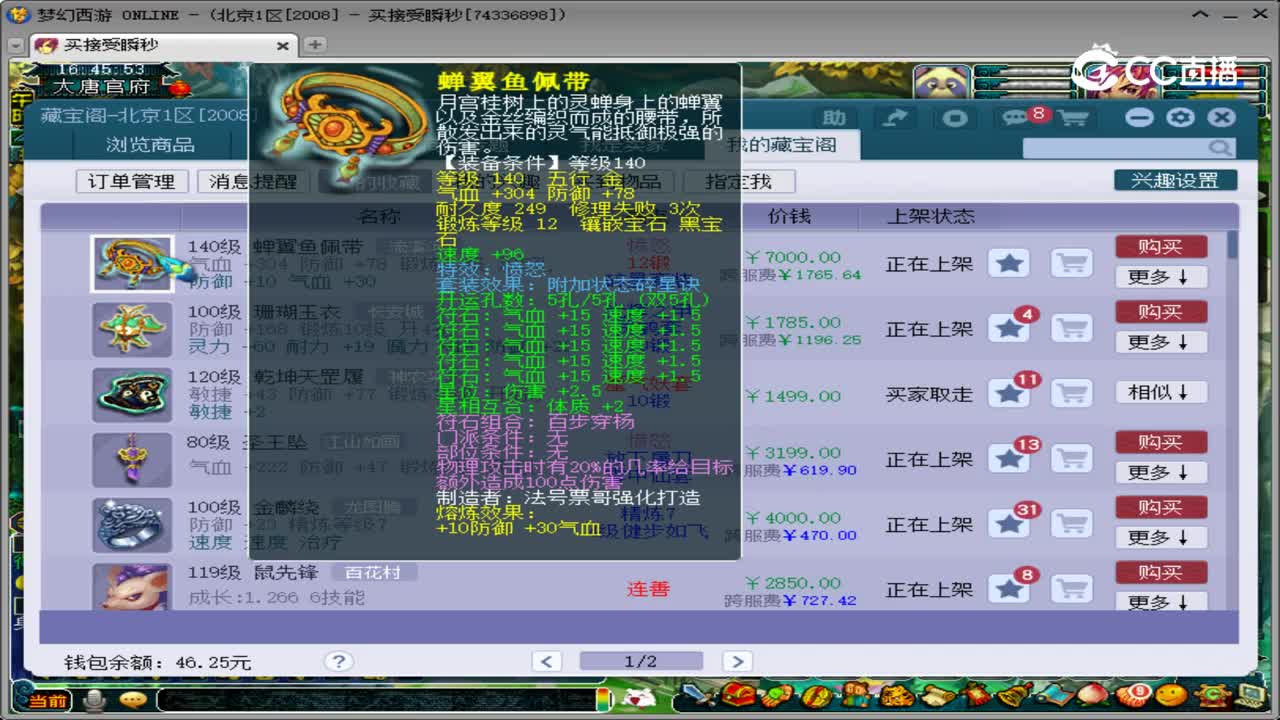Switch to the 浏览商品 tab
Screen dimensions: 1280x720
[150, 145]
